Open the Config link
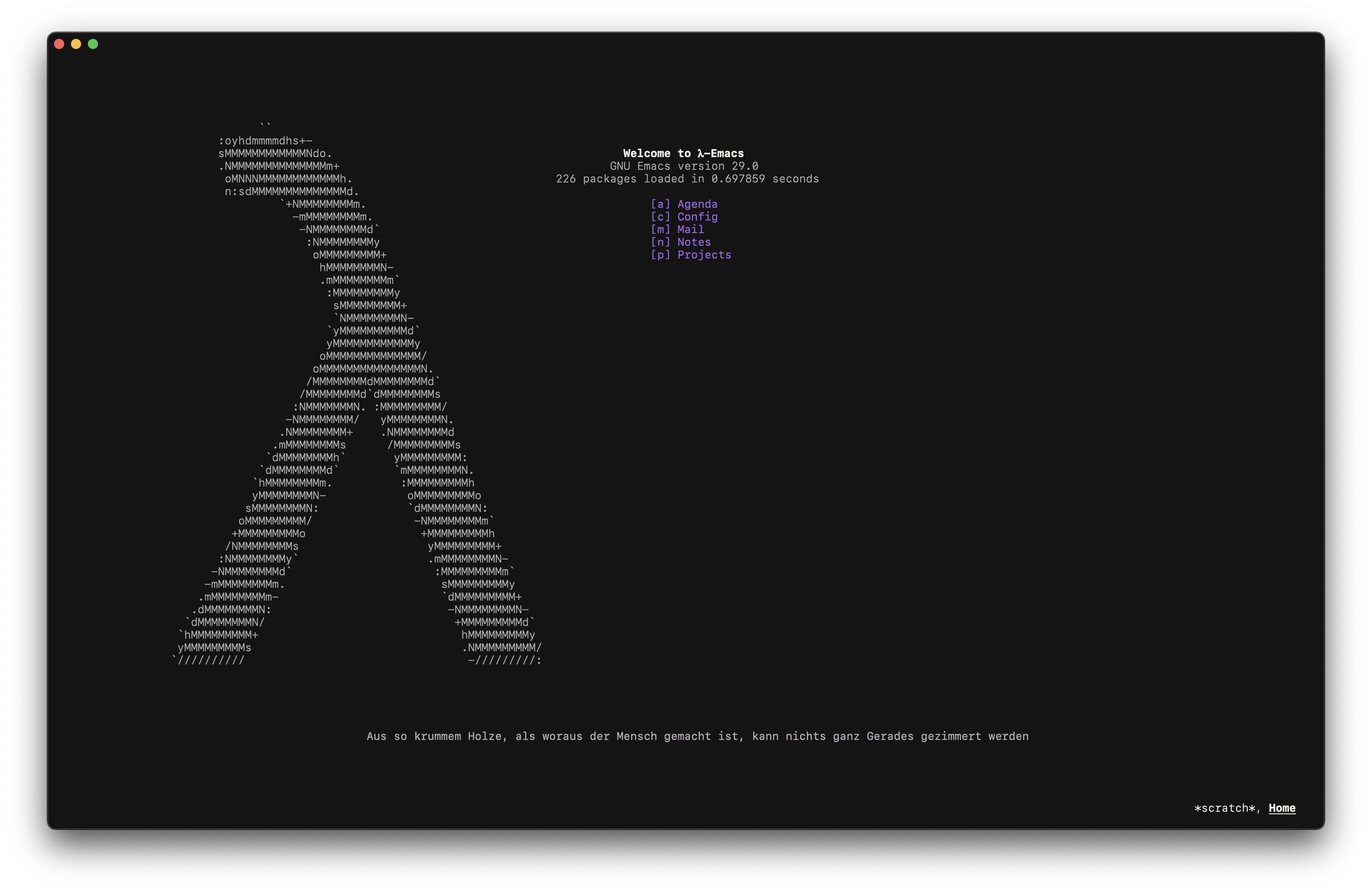The height and width of the screenshot is (892, 1372). click(697, 217)
